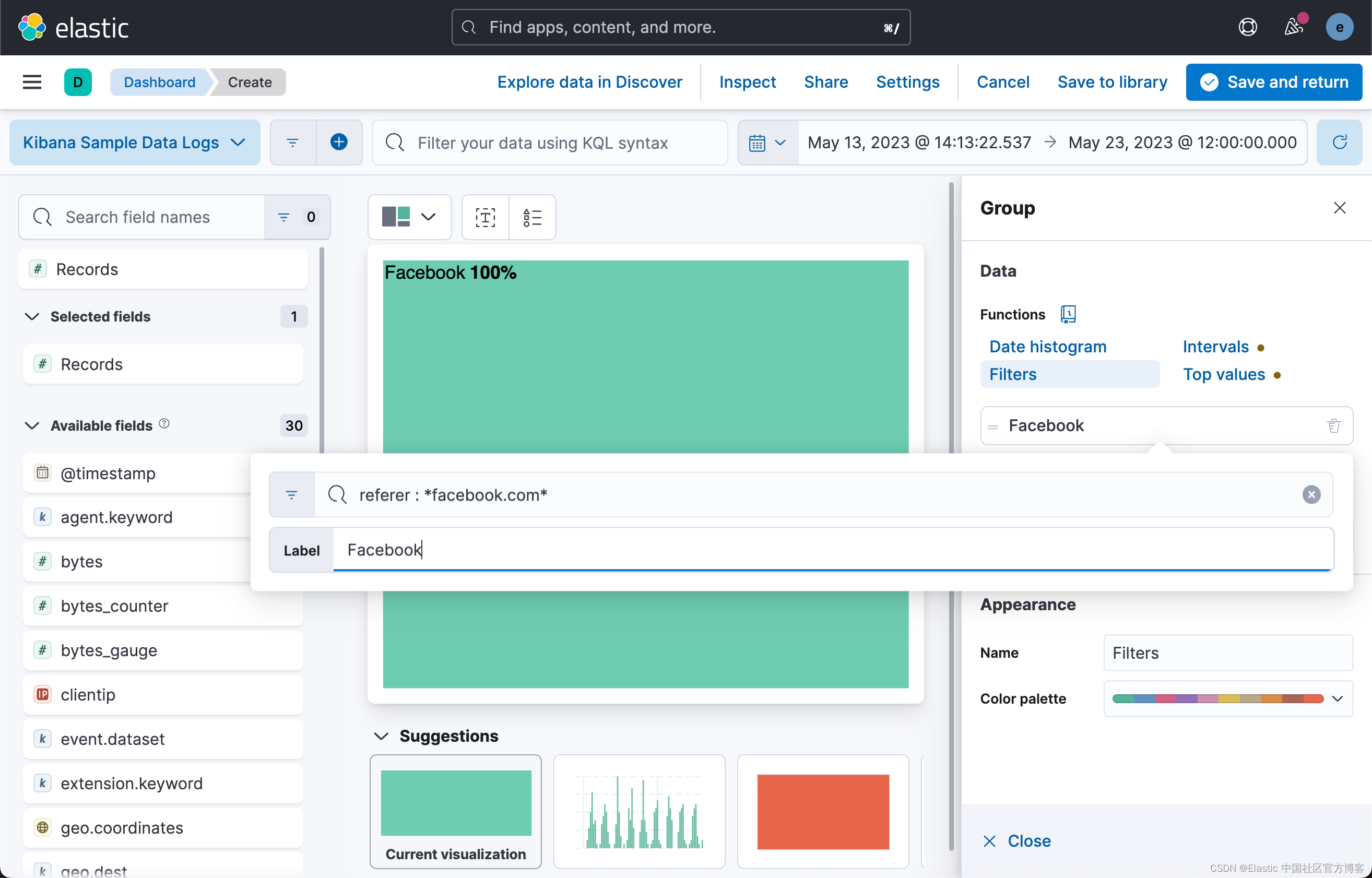Click the refresh query button
Screen dimensions: 1372x878
point(1340,143)
